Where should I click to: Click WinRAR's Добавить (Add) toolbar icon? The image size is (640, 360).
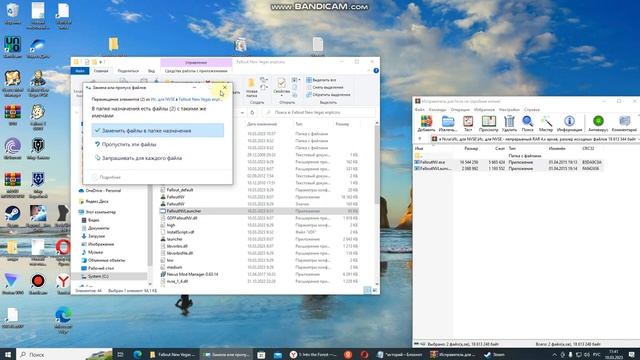(426, 123)
